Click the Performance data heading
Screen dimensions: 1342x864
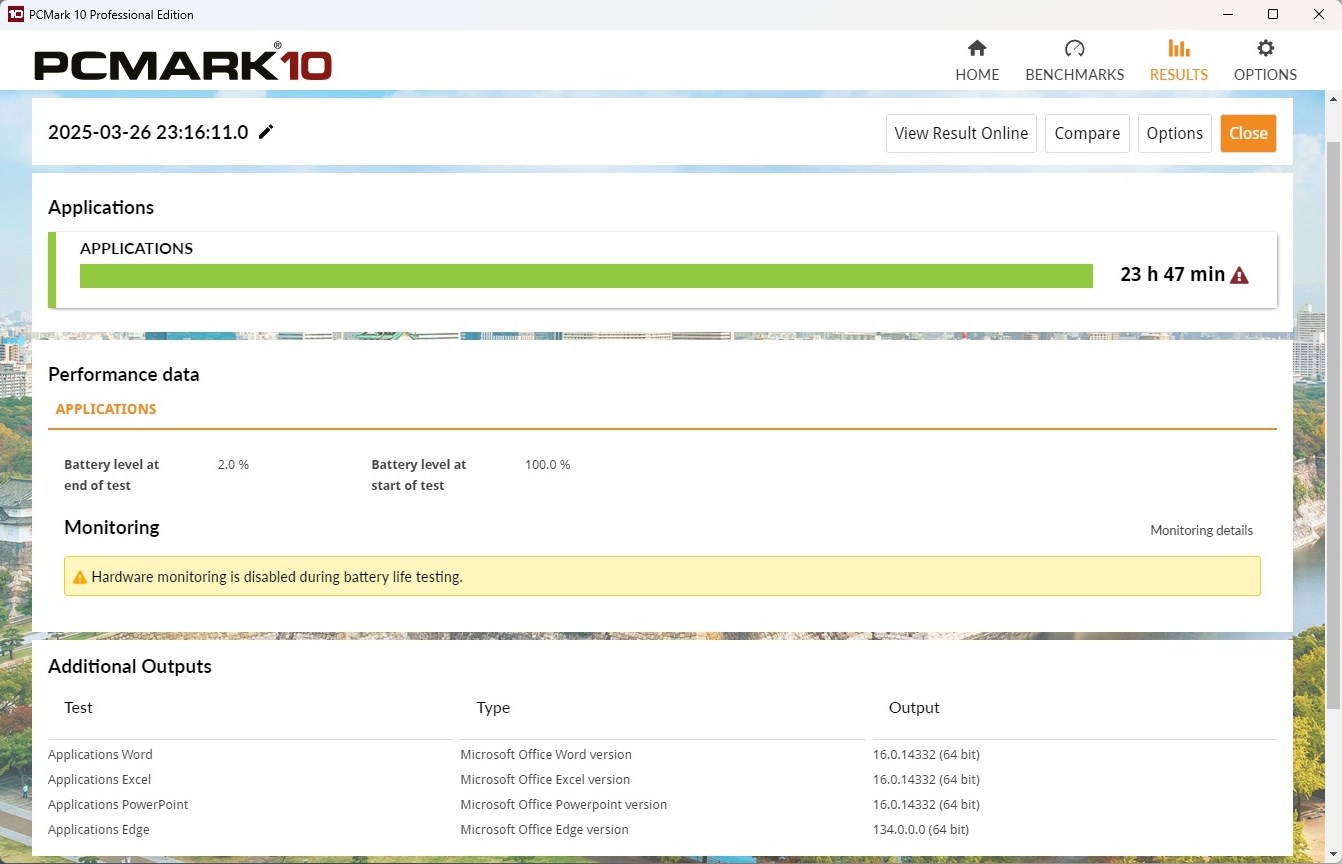[124, 374]
